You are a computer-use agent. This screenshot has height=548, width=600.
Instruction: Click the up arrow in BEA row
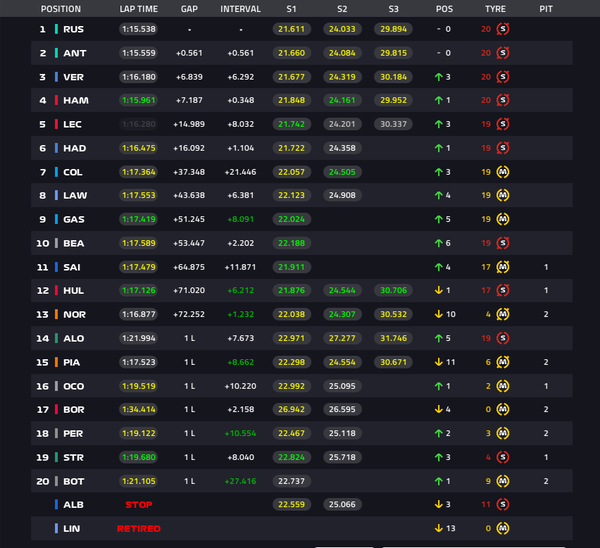(x=439, y=243)
